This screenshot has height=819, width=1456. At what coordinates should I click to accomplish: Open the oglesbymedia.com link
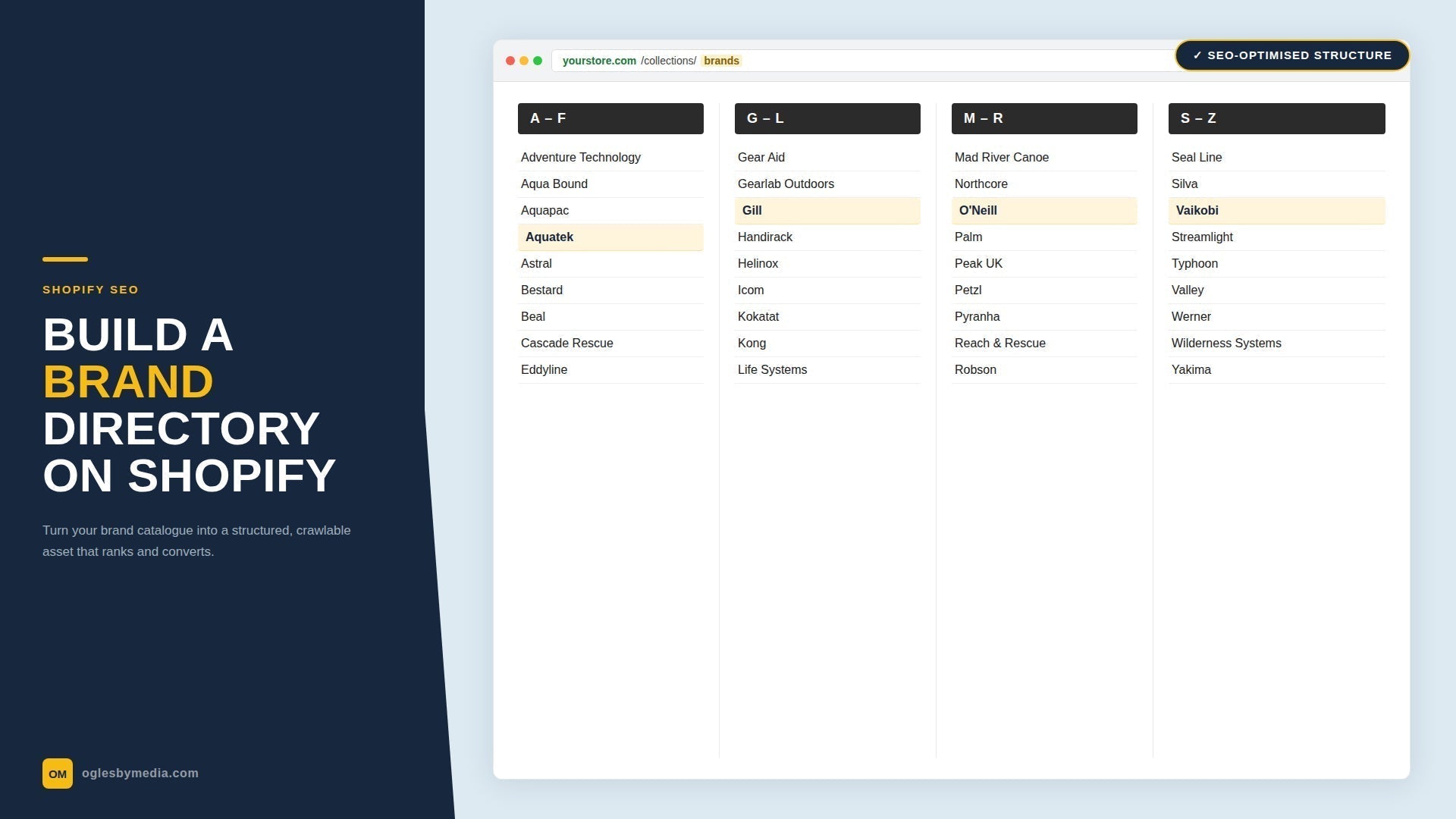pyautogui.click(x=140, y=773)
